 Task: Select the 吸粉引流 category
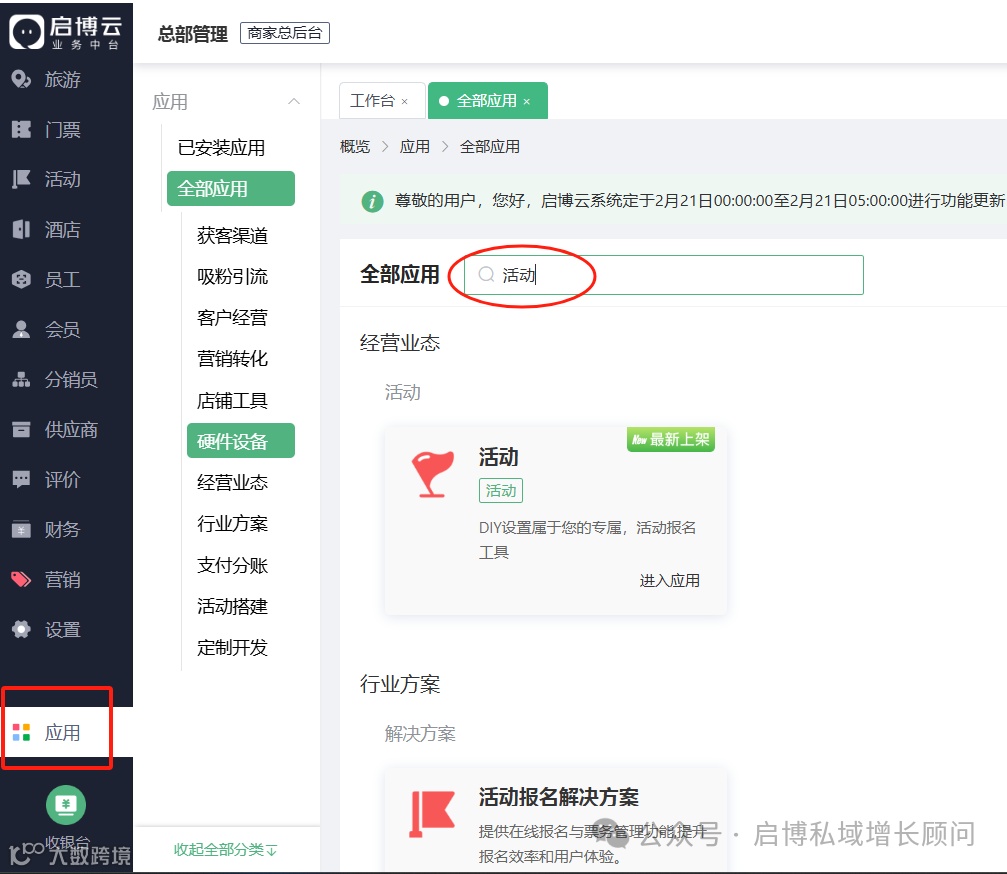pyautogui.click(x=232, y=277)
